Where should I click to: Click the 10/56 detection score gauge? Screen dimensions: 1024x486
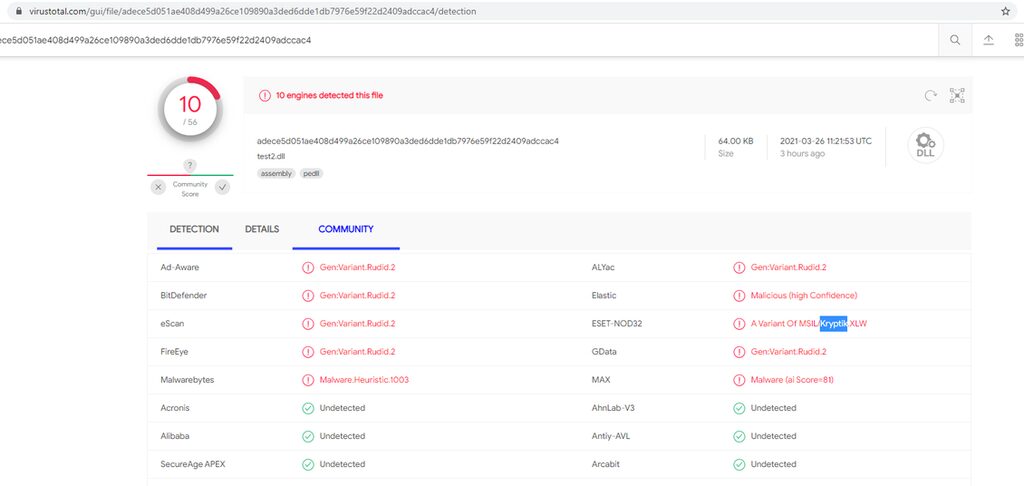pos(190,109)
